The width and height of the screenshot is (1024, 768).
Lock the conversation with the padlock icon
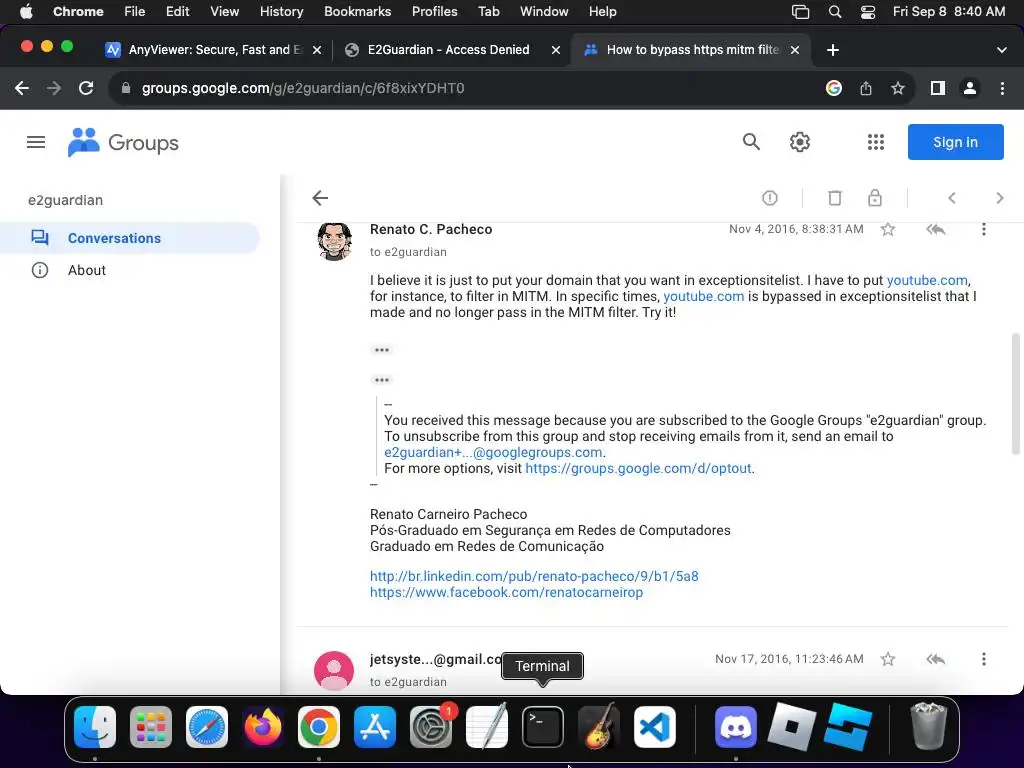(x=875, y=198)
